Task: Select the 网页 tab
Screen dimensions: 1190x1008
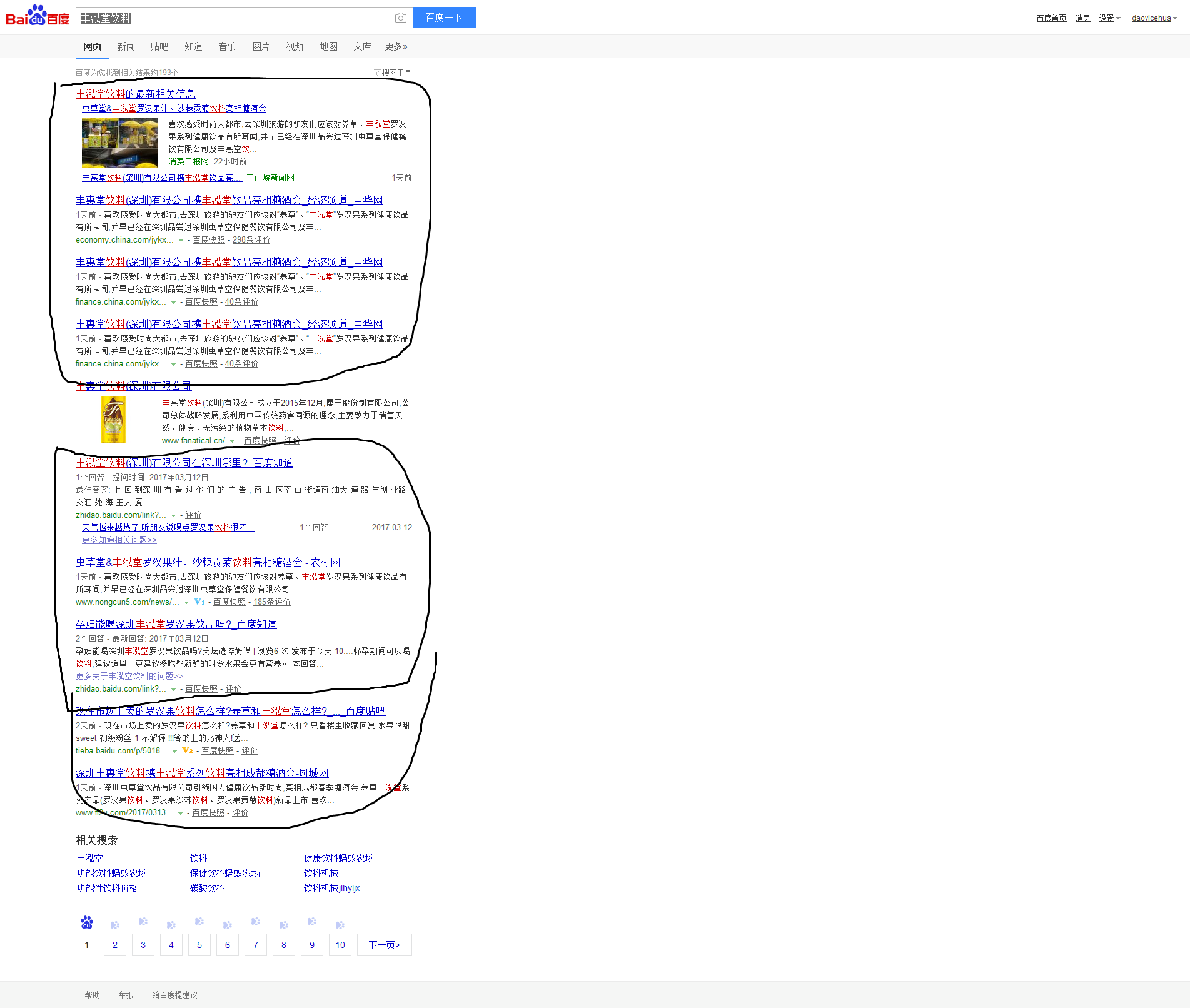Action: coord(92,46)
